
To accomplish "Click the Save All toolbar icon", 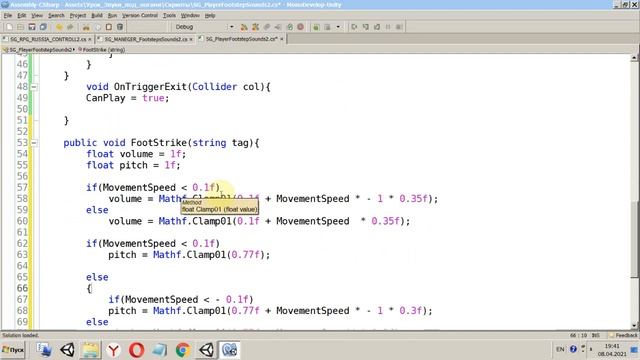I will [x=43, y=27].
